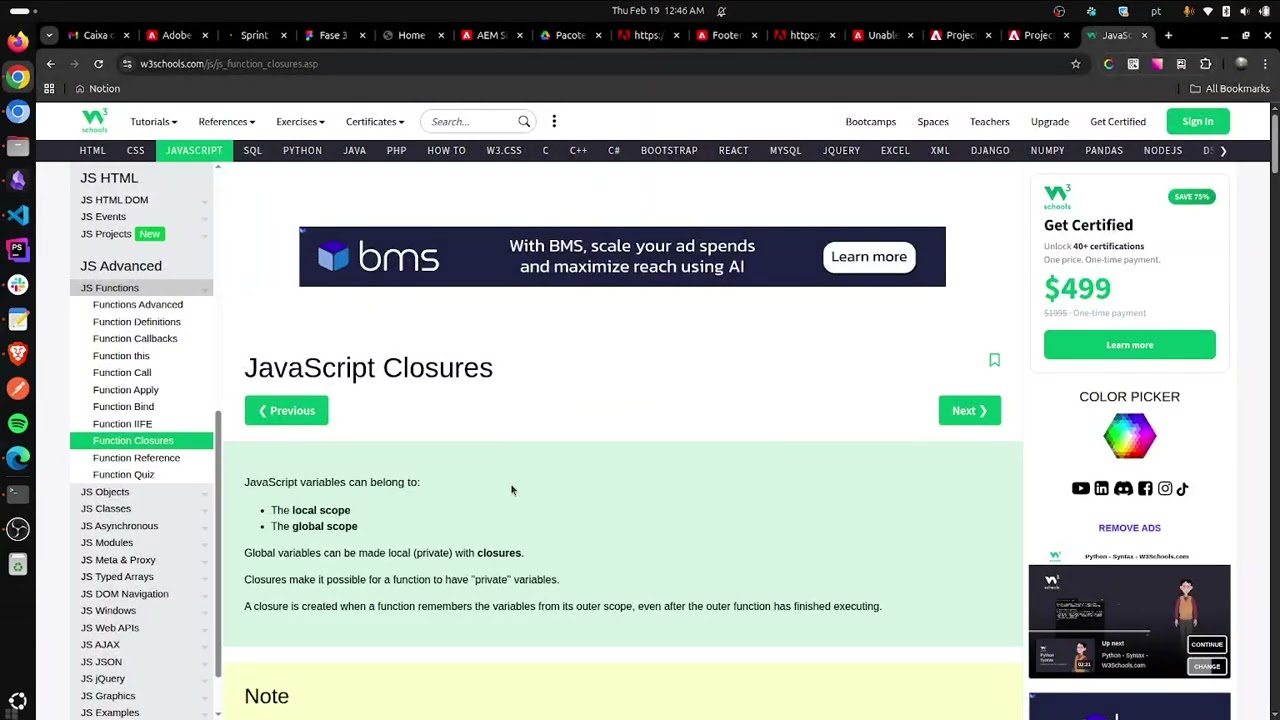Click the search magnifier icon
Image resolution: width=1280 pixels, height=720 pixels.
coord(524,122)
